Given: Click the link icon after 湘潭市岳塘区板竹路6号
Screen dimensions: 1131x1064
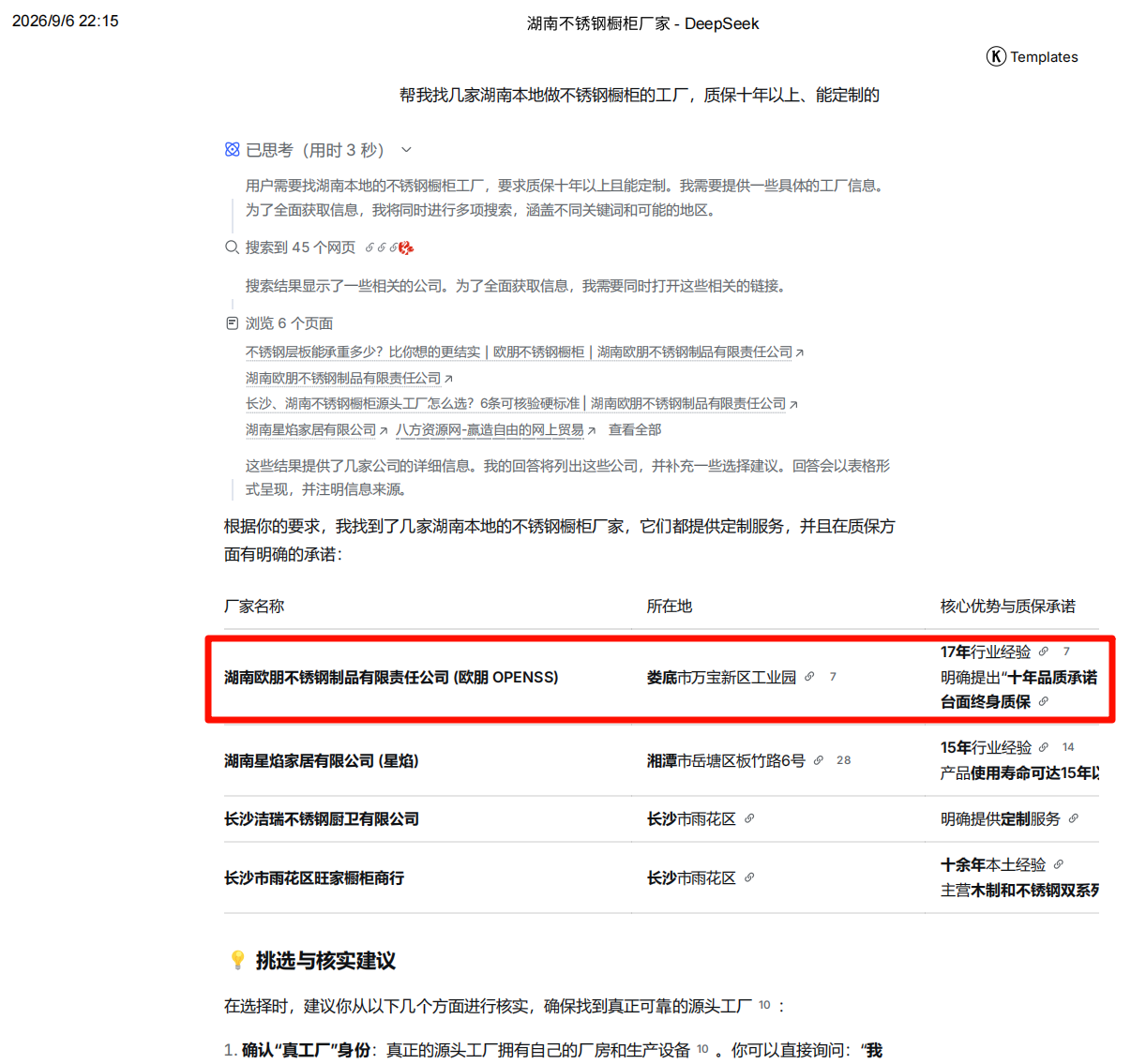Looking at the screenshot, I should (x=819, y=760).
